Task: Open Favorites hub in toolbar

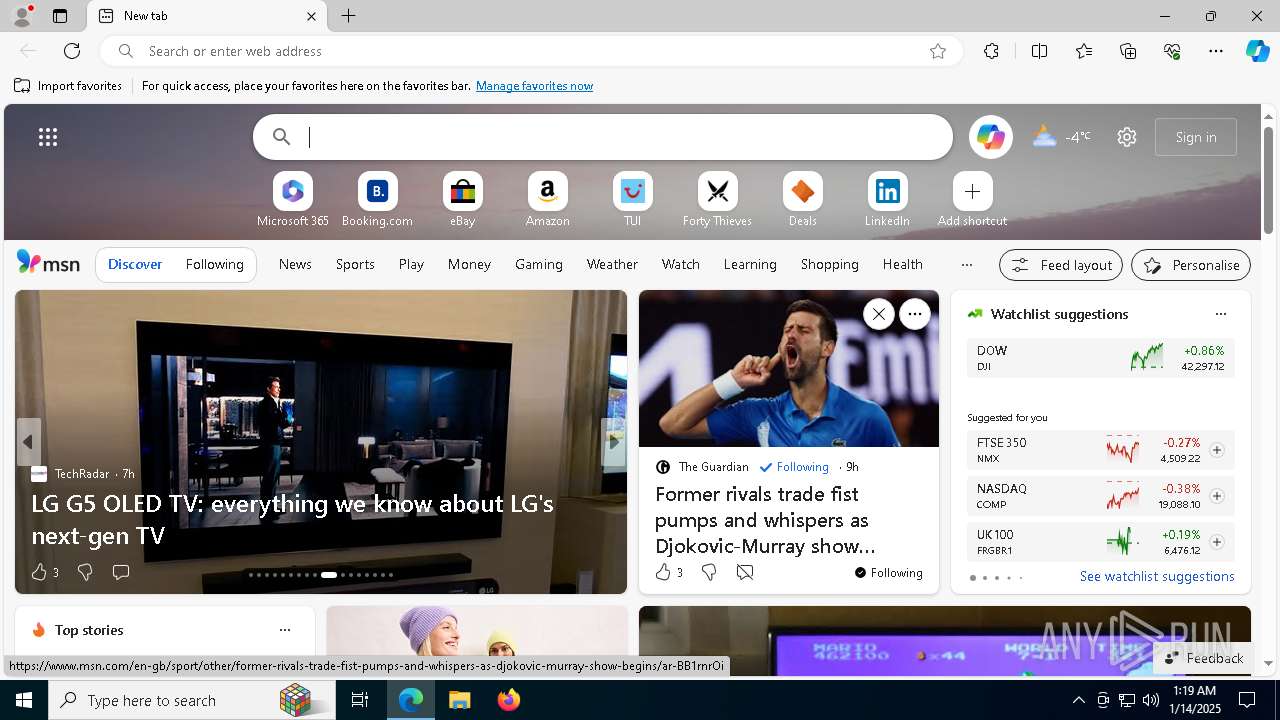Action: coord(1084,51)
